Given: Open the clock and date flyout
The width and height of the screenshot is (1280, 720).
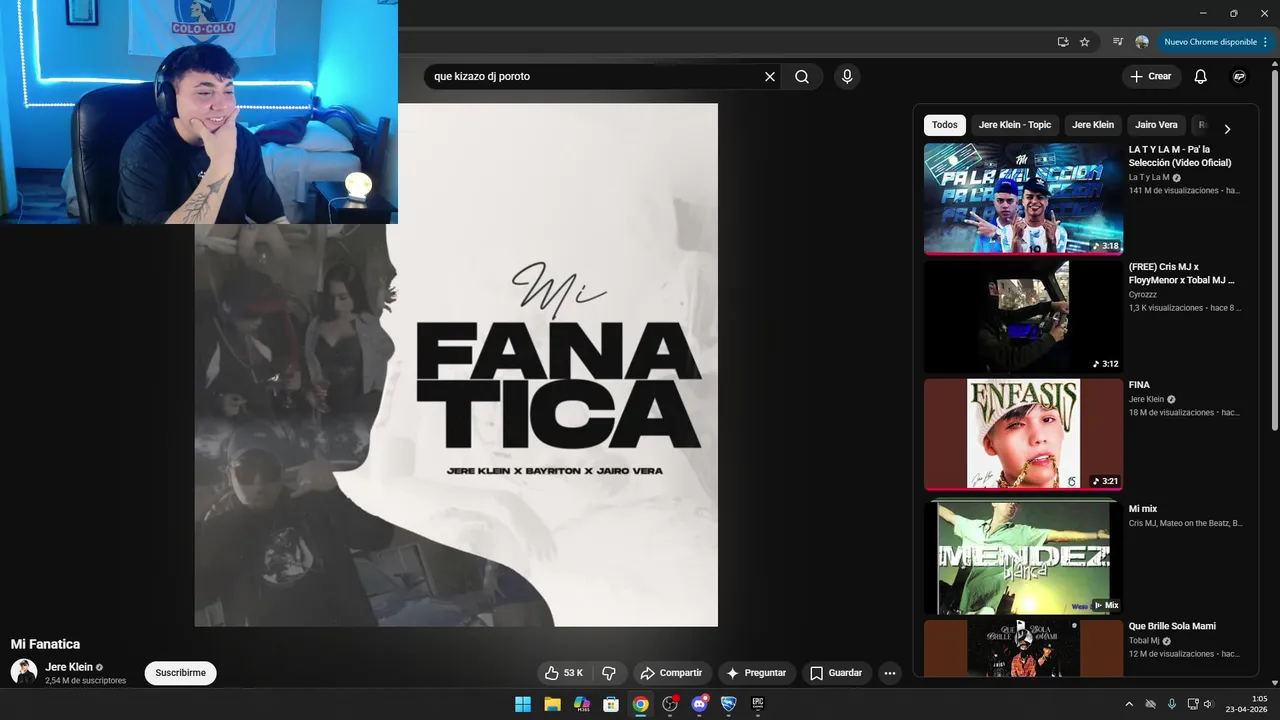Looking at the screenshot, I should [1245, 704].
